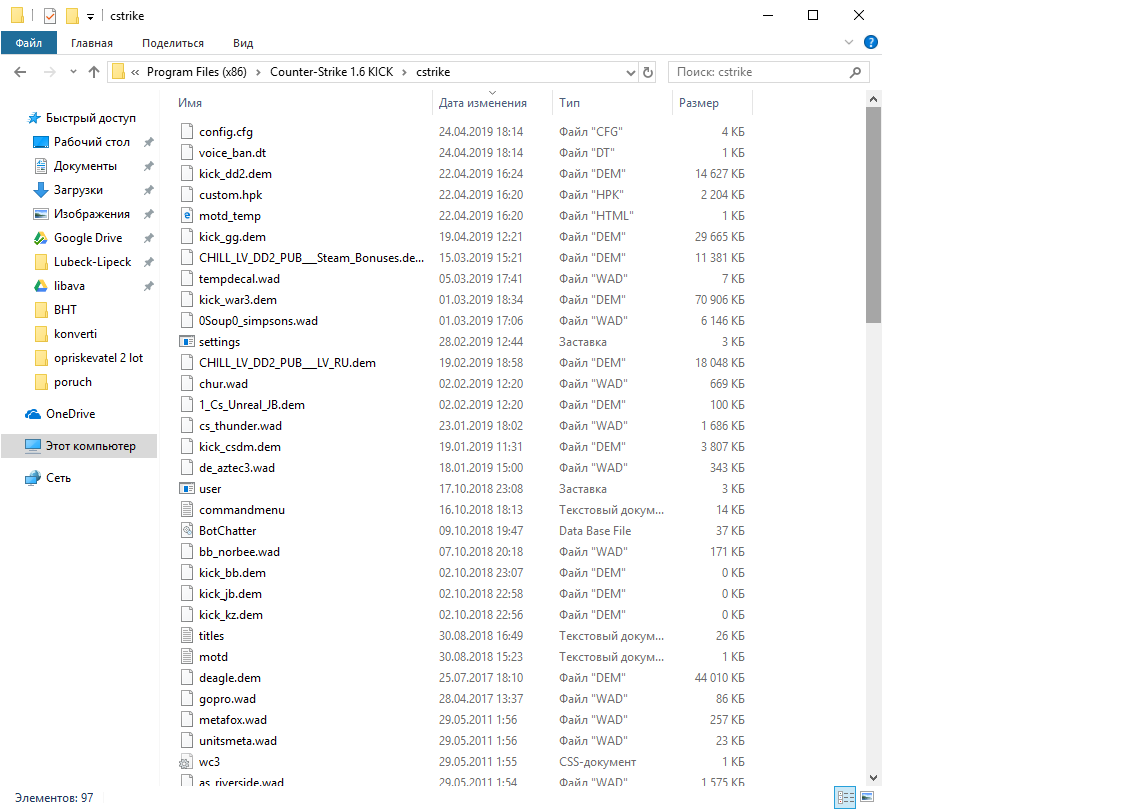Open the Поделиться ribbon tab
The image size is (1128, 810).
click(x=173, y=43)
